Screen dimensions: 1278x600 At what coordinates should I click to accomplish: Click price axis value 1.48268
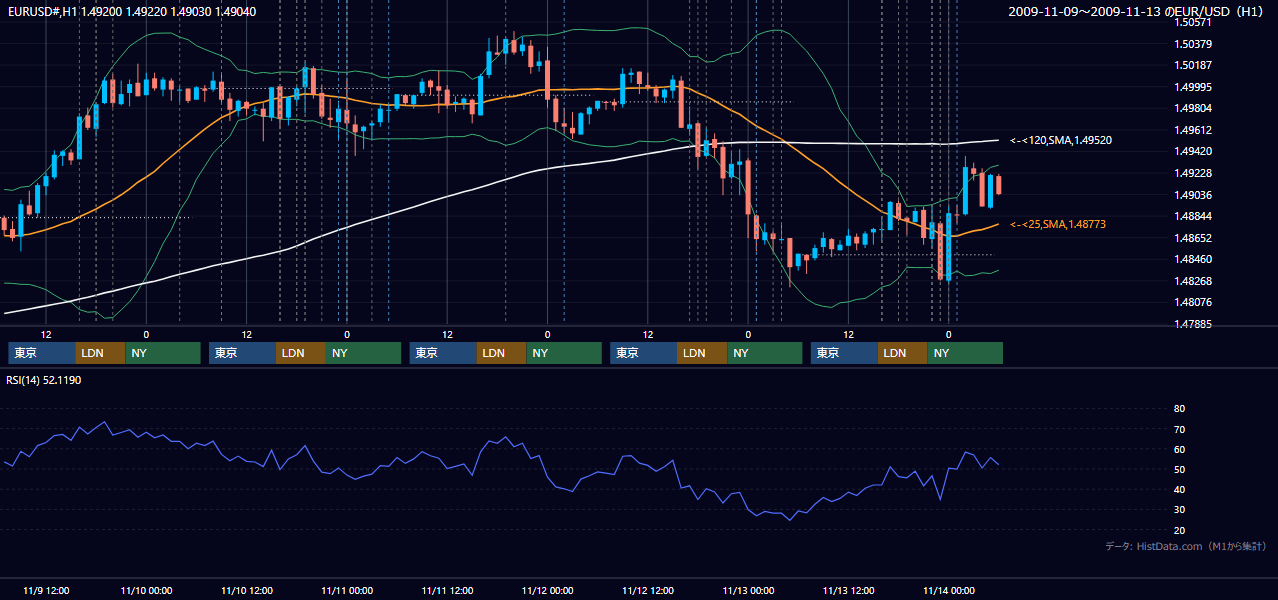coord(1193,281)
